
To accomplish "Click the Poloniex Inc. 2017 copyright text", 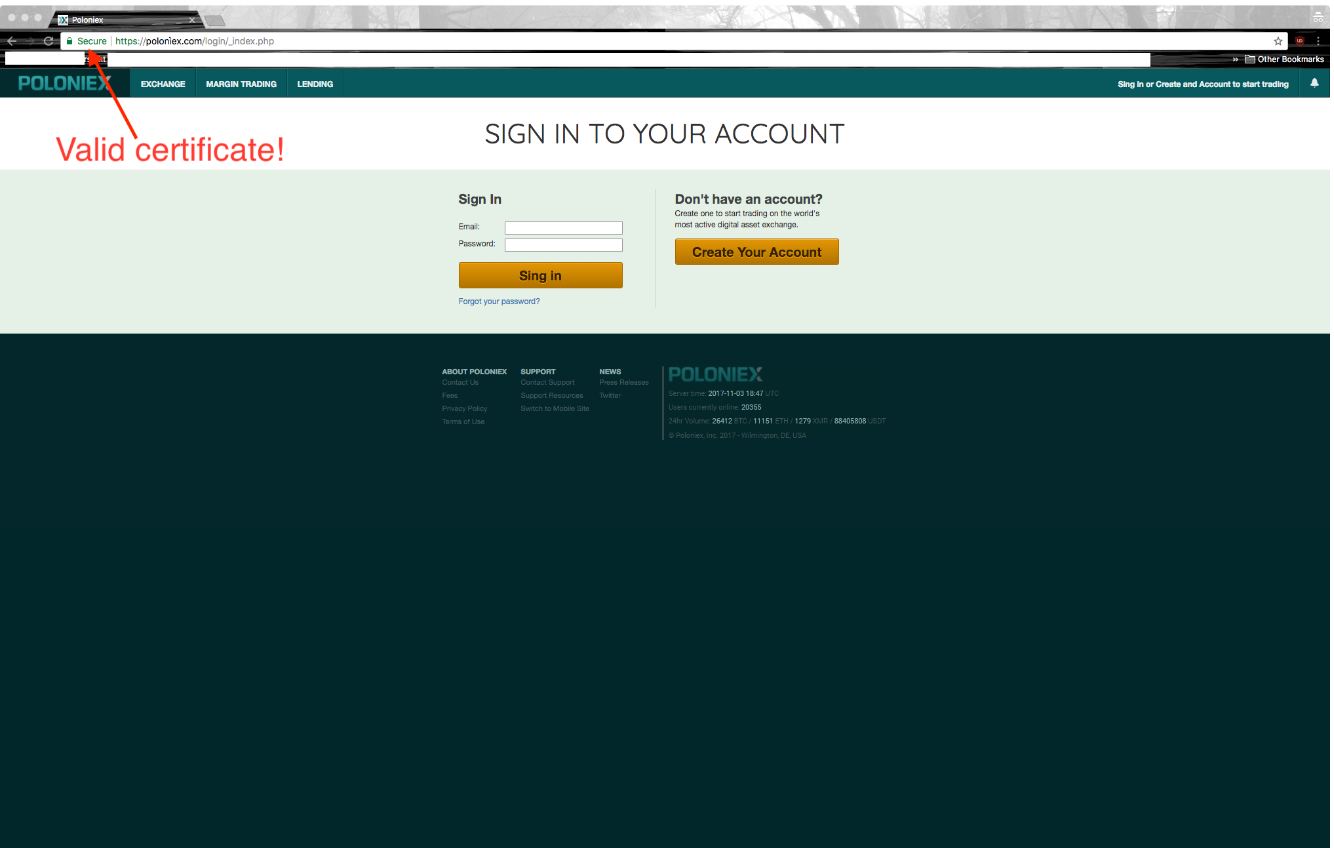I will click(x=737, y=436).
